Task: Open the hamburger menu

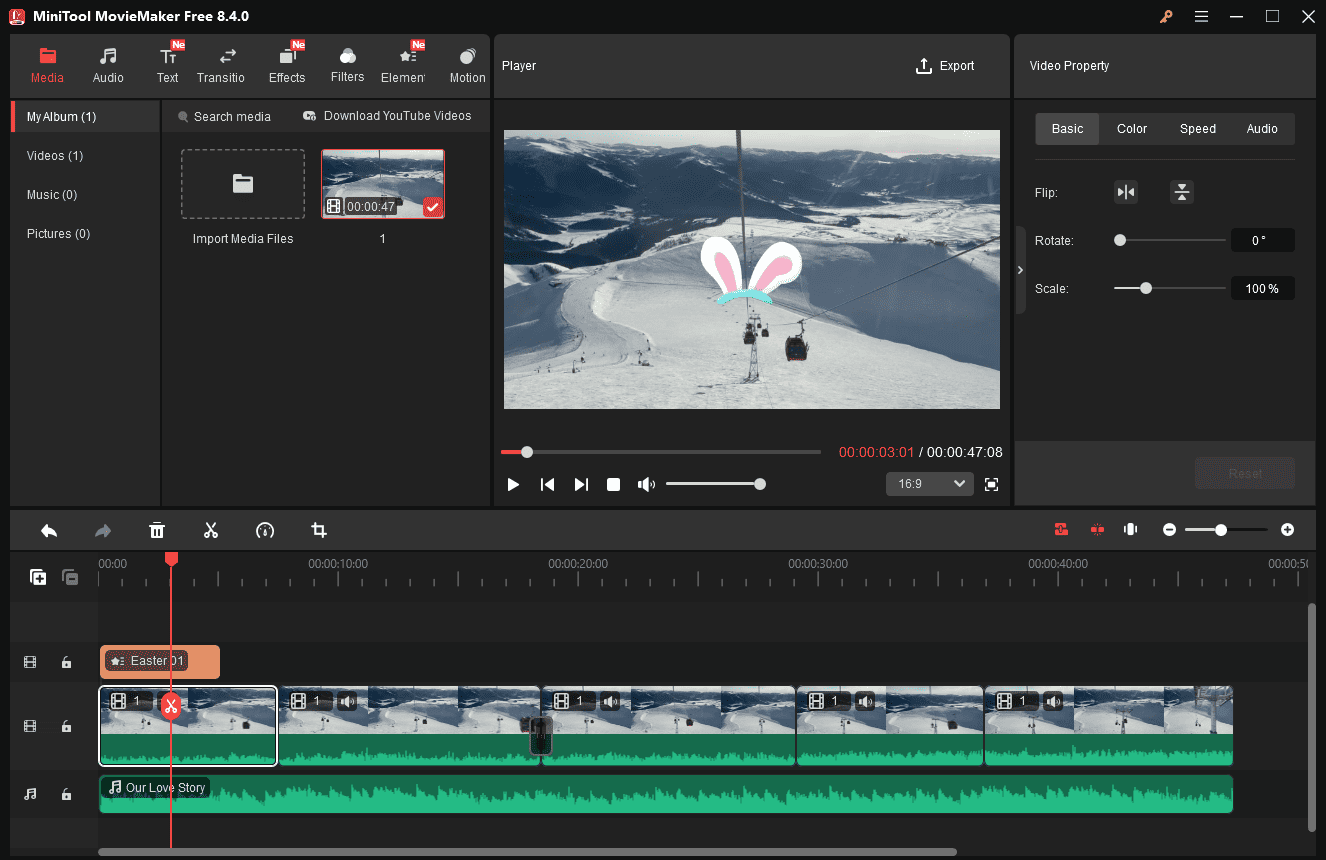Action: point(1201,16)
